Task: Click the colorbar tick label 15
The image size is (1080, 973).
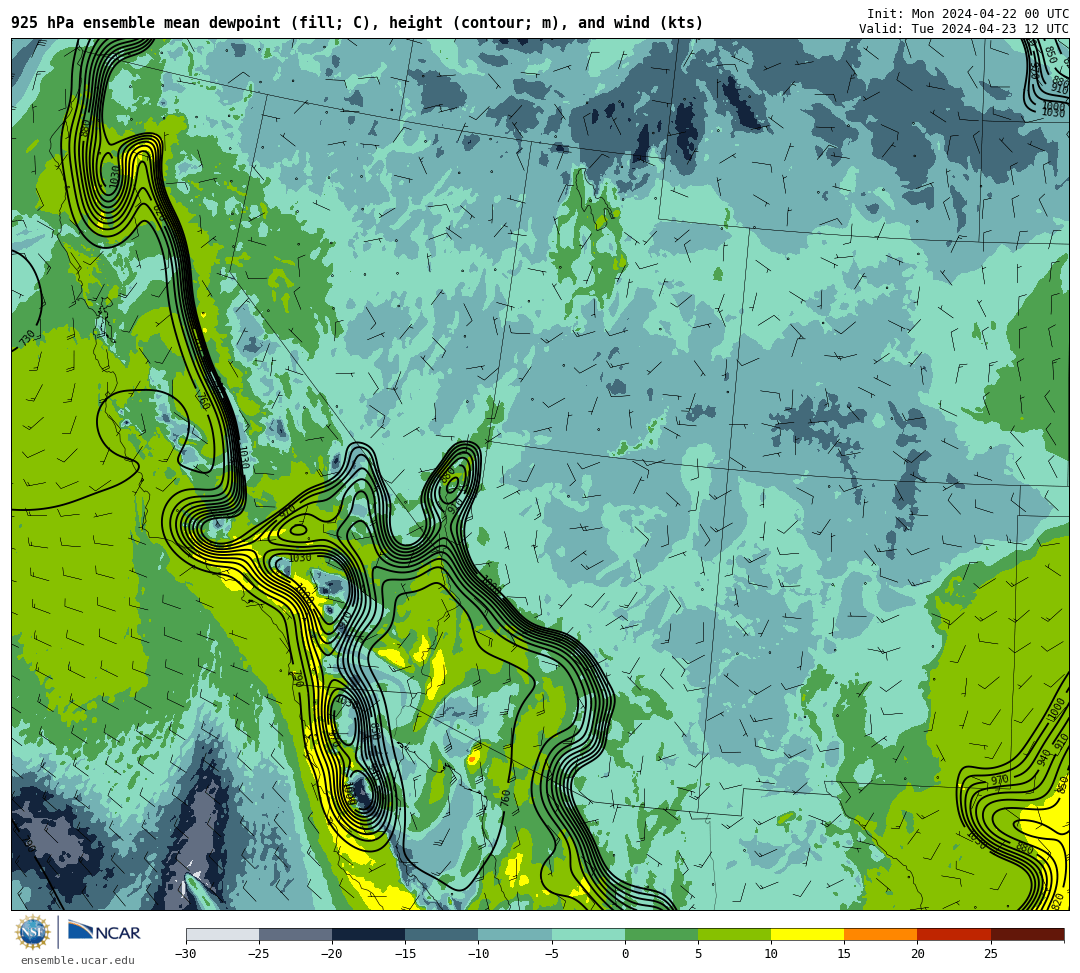Action: [844, 954]
